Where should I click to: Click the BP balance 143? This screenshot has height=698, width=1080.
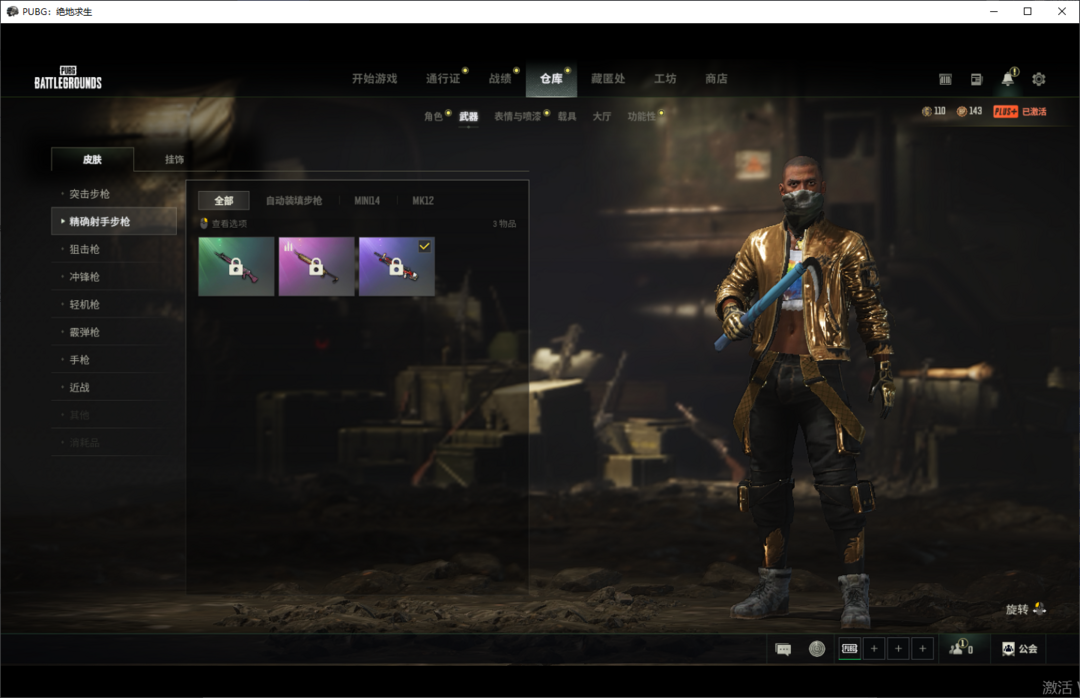969,111
